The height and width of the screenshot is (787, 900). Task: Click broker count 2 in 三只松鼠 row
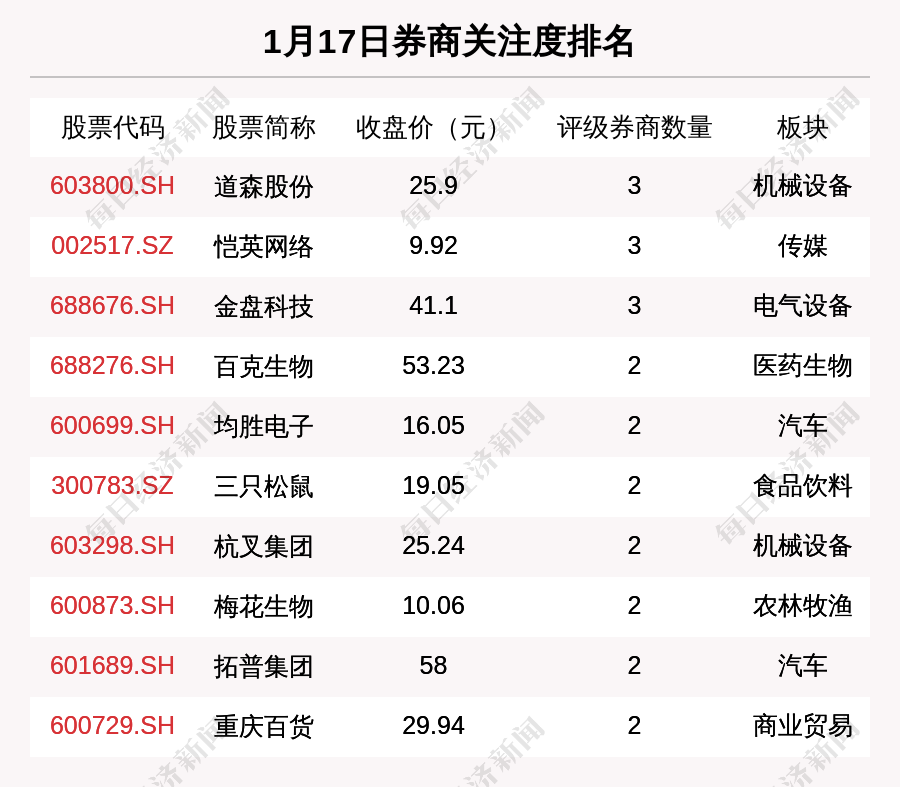coord(634,486)
